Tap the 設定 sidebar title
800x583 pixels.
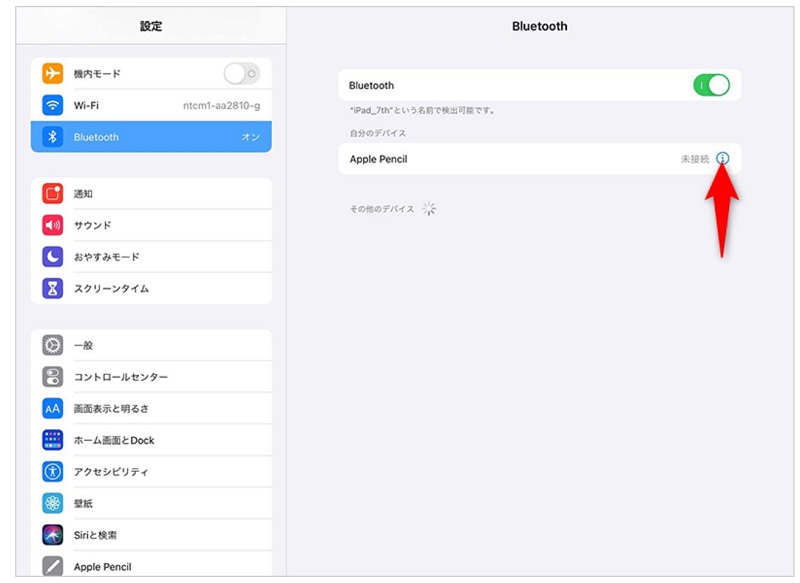tap(151, 26)
